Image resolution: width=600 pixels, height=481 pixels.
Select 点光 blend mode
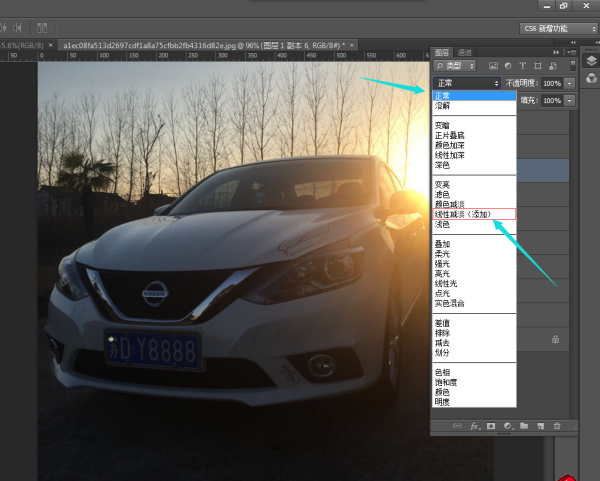474,293
